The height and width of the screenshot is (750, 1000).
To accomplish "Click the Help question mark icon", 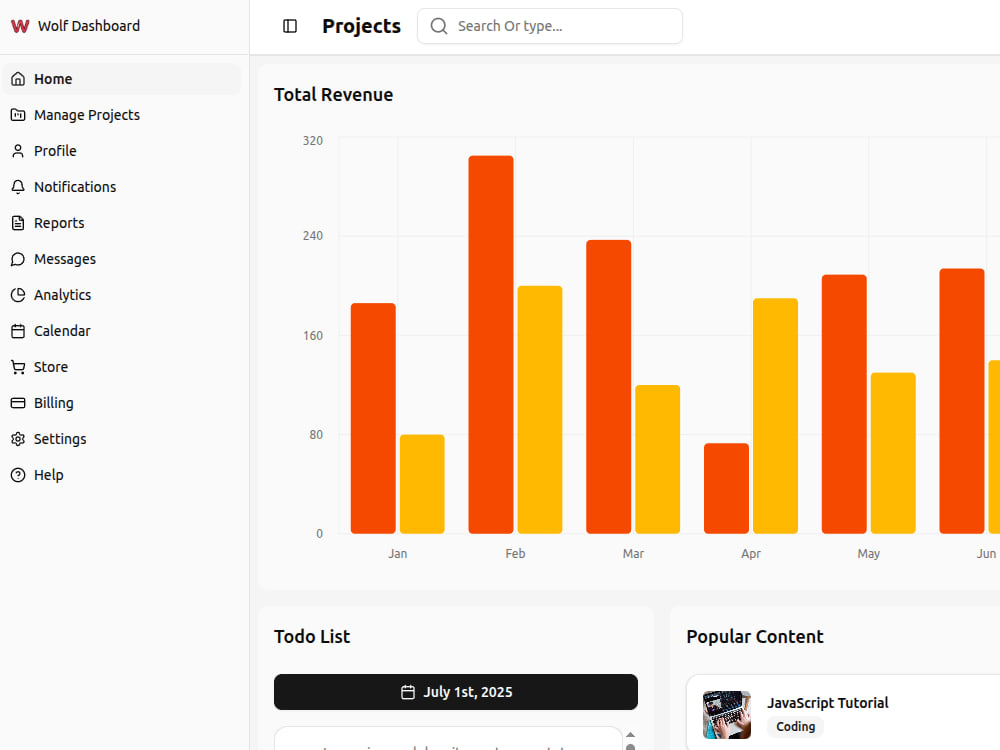I will (18, 475).
